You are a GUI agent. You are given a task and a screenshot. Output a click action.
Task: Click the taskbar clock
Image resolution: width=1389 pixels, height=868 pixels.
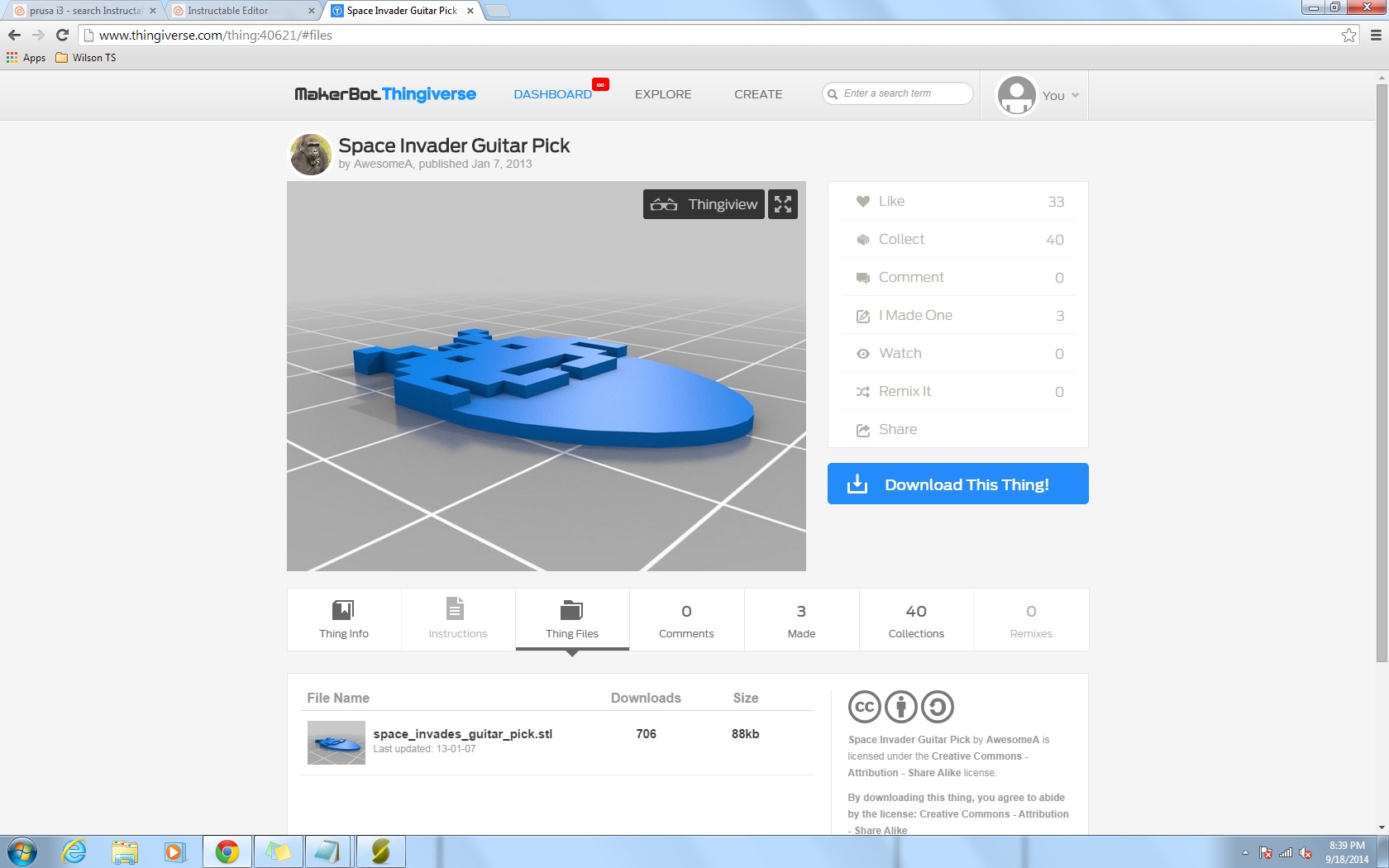coord(1347,852)
